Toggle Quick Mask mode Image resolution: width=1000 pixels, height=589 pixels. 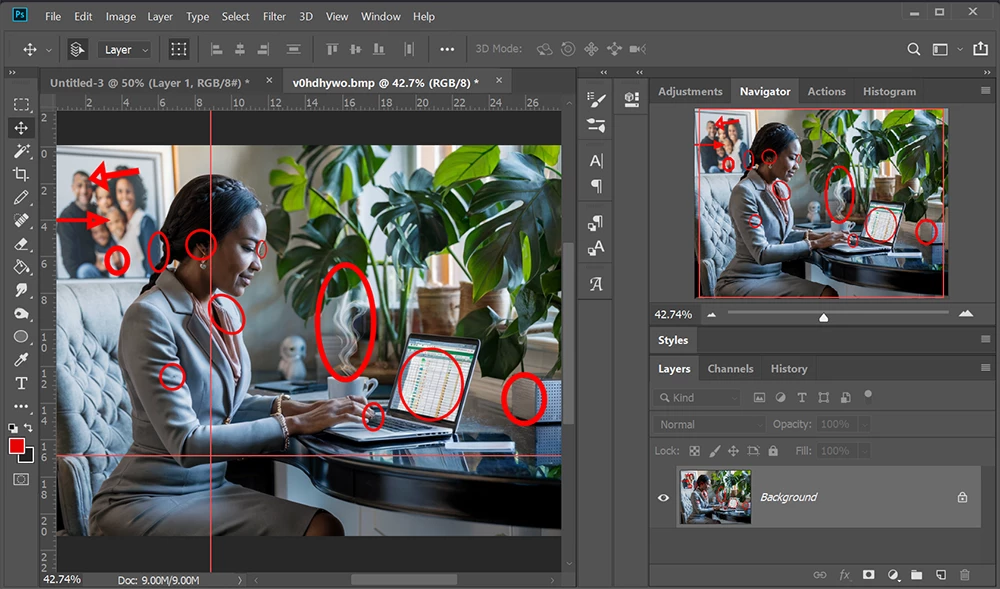coord(21,479)
